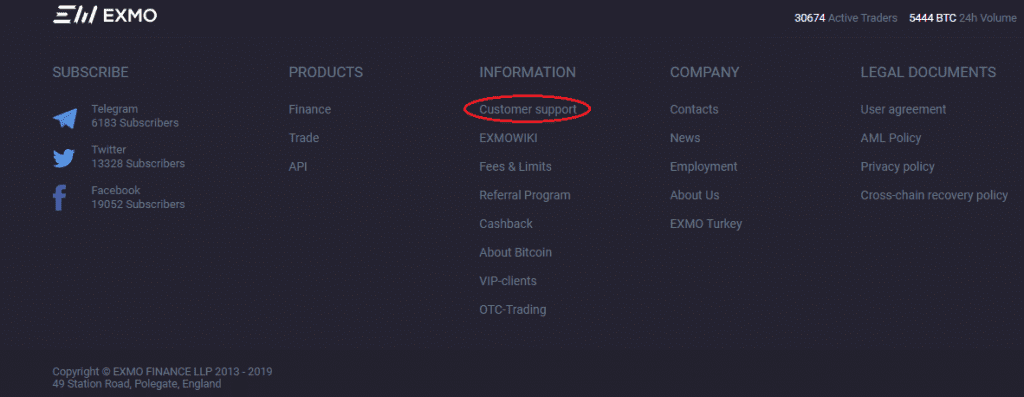
Task: Open Twitter 13328 Subscribers link
Action: pos(138,157)
